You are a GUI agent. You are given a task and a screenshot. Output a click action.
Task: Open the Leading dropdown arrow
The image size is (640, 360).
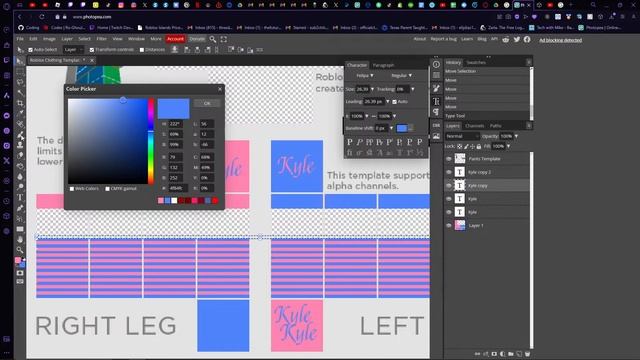388,102
